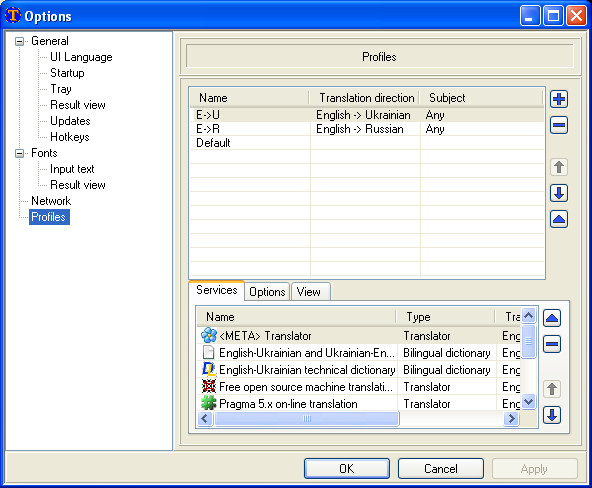Click the minus icon beside the profiles list
The image size is (592, 488).
559,125
